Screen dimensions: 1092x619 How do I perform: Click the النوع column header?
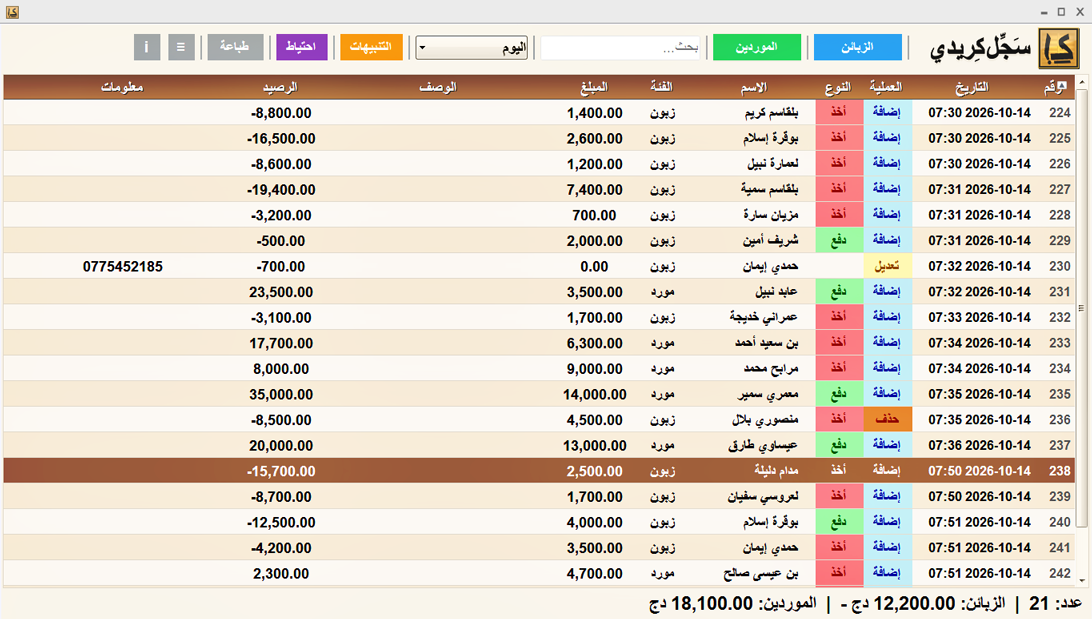[838, 87]
